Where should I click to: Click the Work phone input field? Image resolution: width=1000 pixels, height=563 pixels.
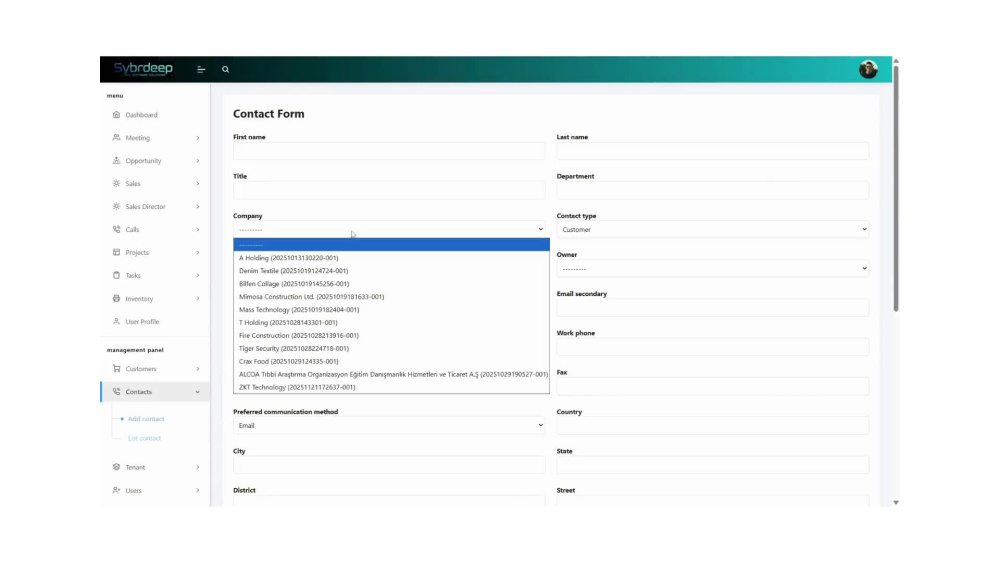tap(712, 347)
